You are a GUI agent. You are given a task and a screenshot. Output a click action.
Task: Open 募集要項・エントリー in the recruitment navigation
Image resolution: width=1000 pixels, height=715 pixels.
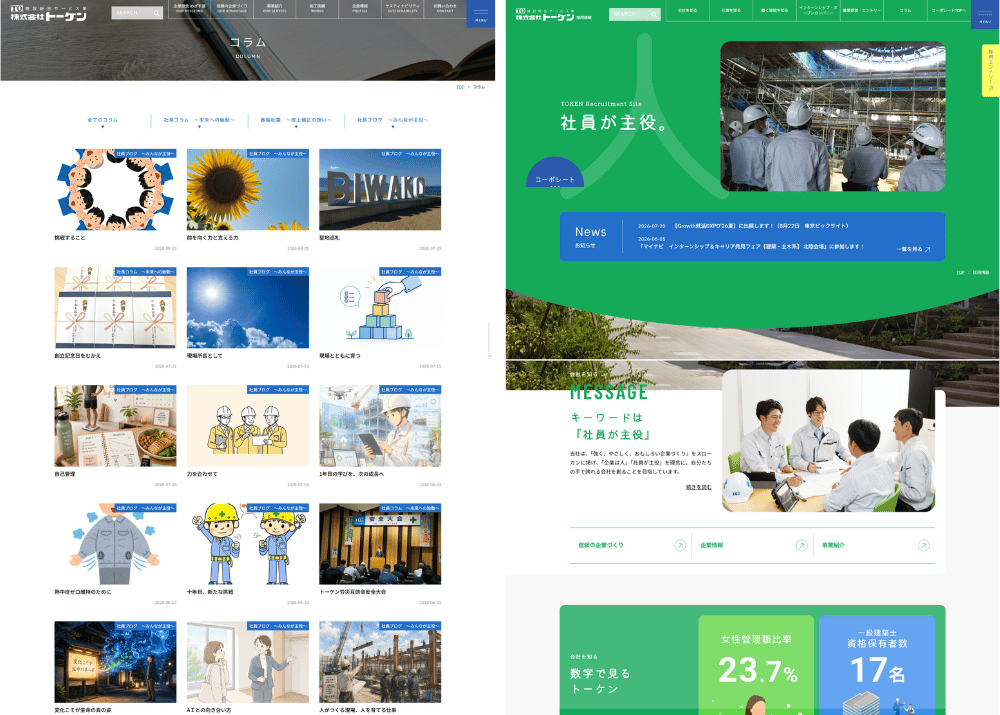[x=862, y=11]
